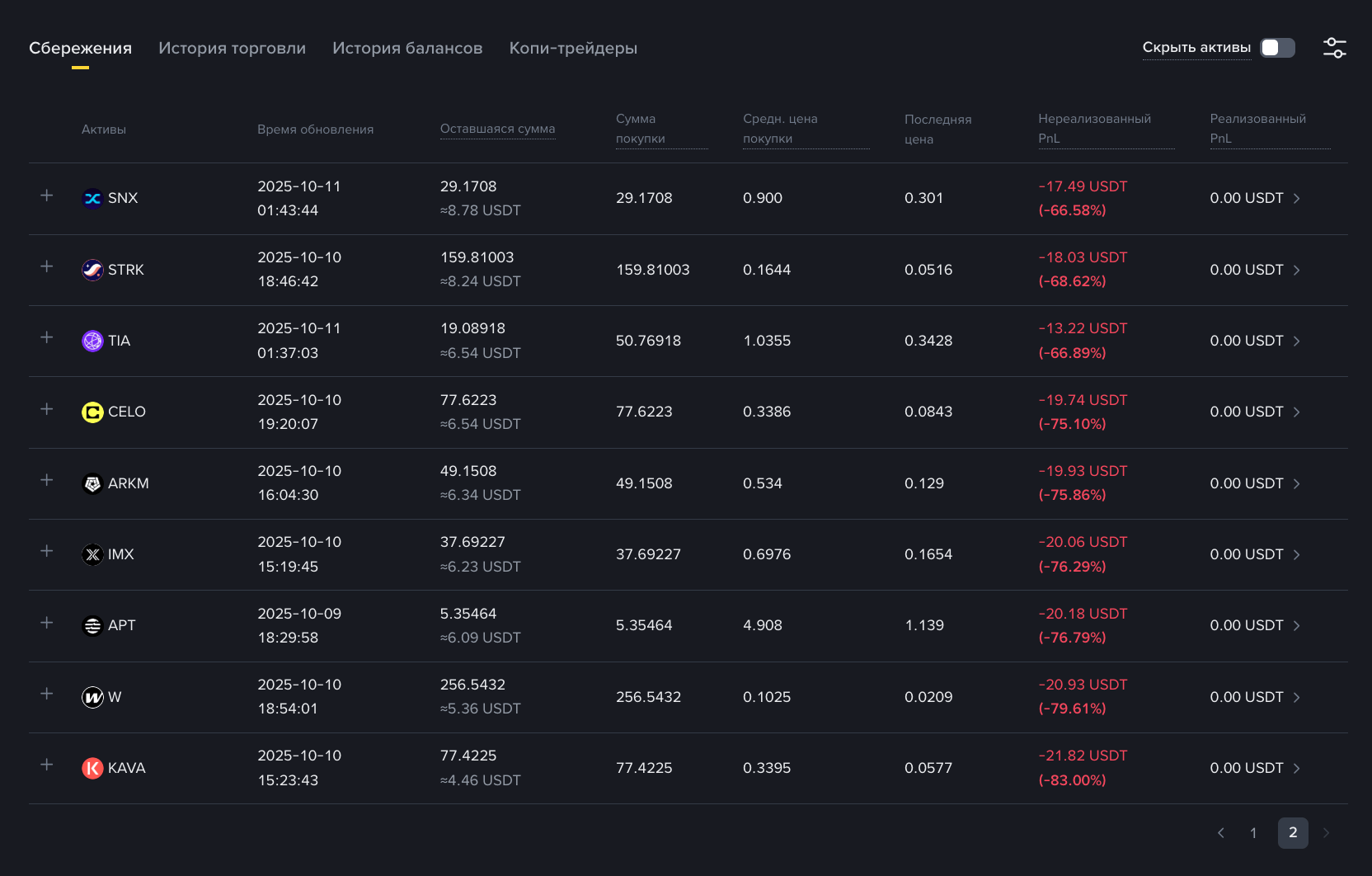Open KAVA realized PnL chevron
The height and width of the screenshot is (876, 1372).
coord(1297,769)
